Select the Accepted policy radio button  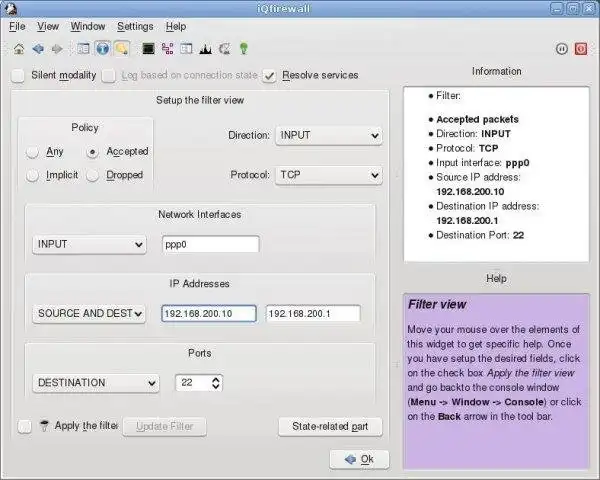click(92, 152)
